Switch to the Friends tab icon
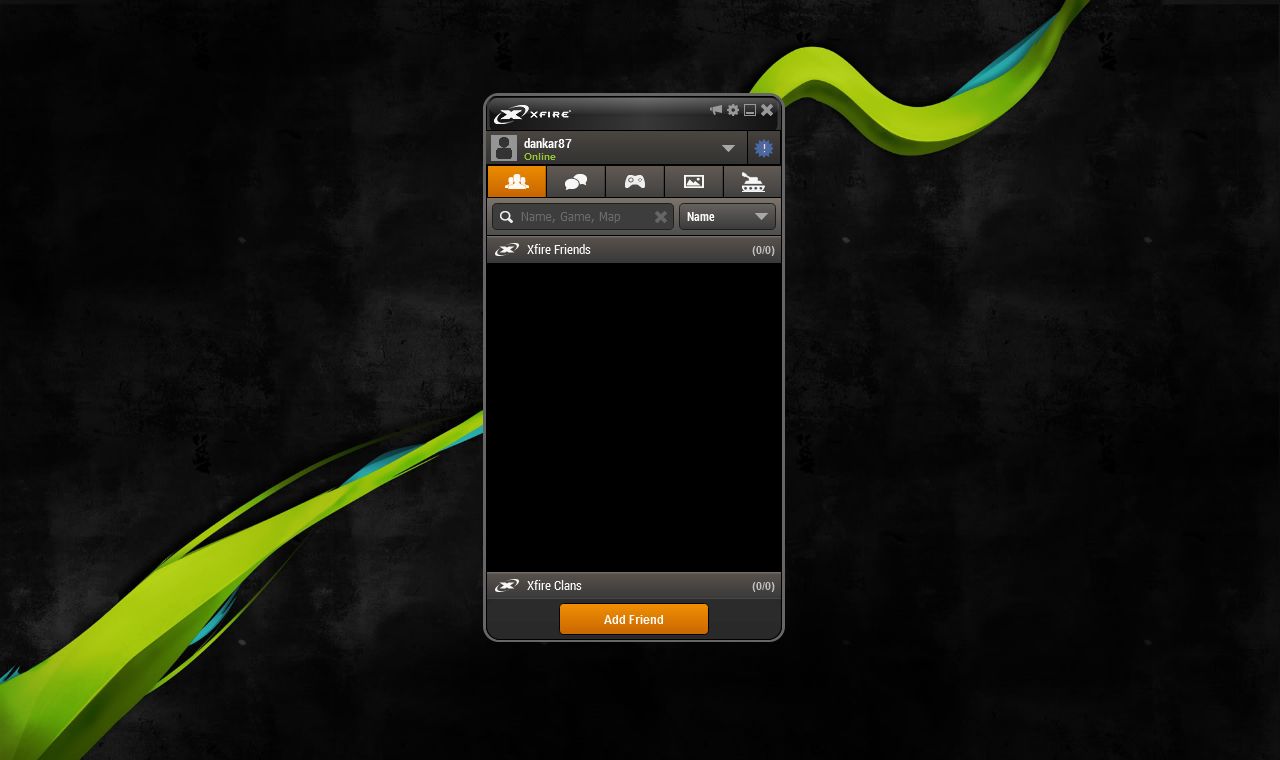 (x=516, y=181)
